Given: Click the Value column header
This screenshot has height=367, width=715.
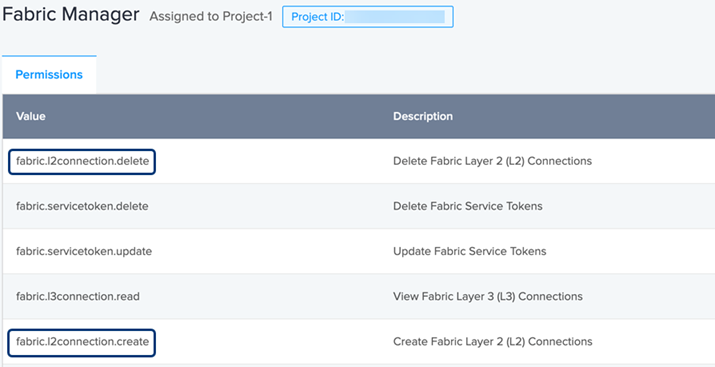Looking at the screenshot, I should (x=31, y=116).
